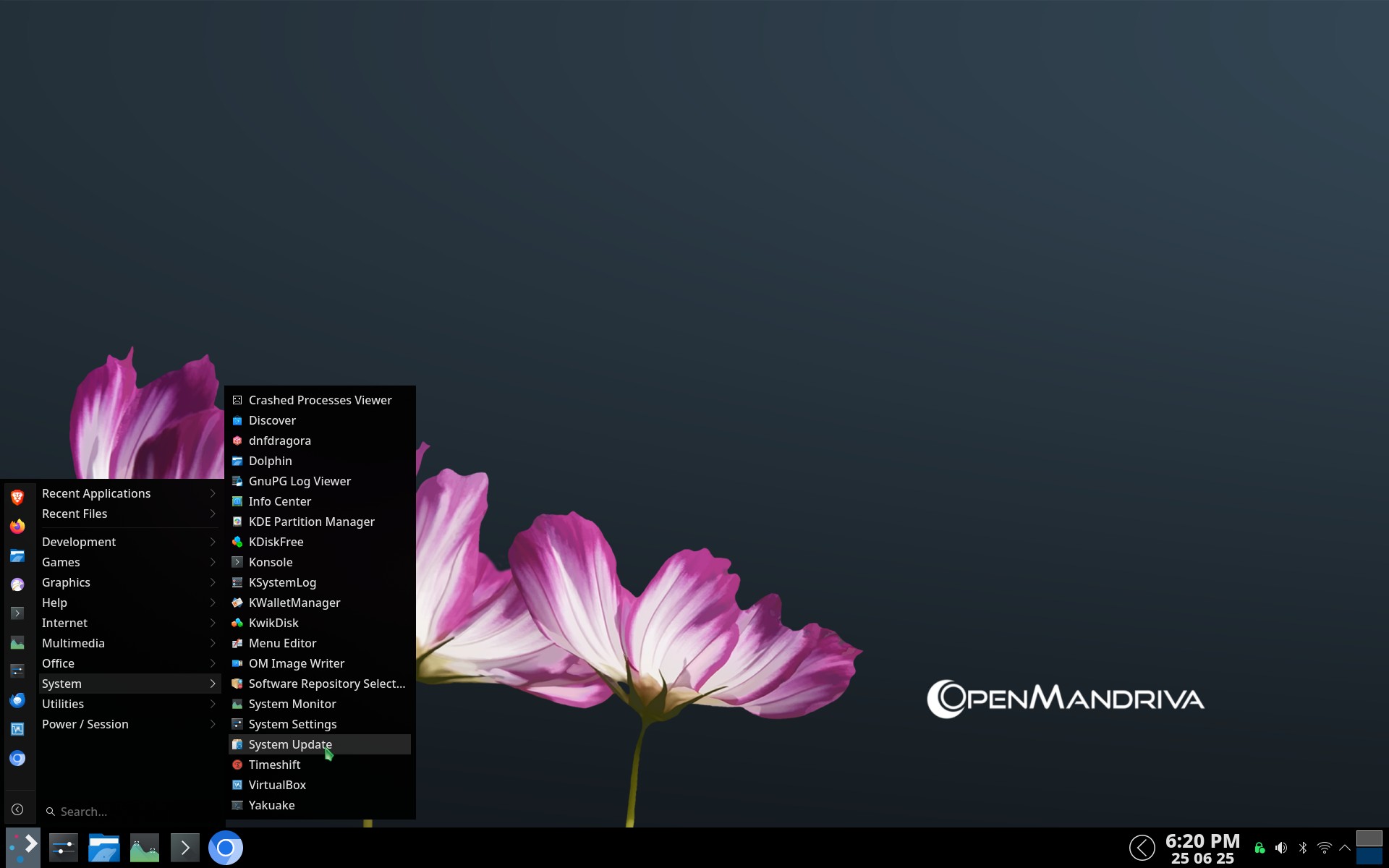Viewport: 1389px width, 868px height.
Task: Expand the Office category
Action: [130, 663]
